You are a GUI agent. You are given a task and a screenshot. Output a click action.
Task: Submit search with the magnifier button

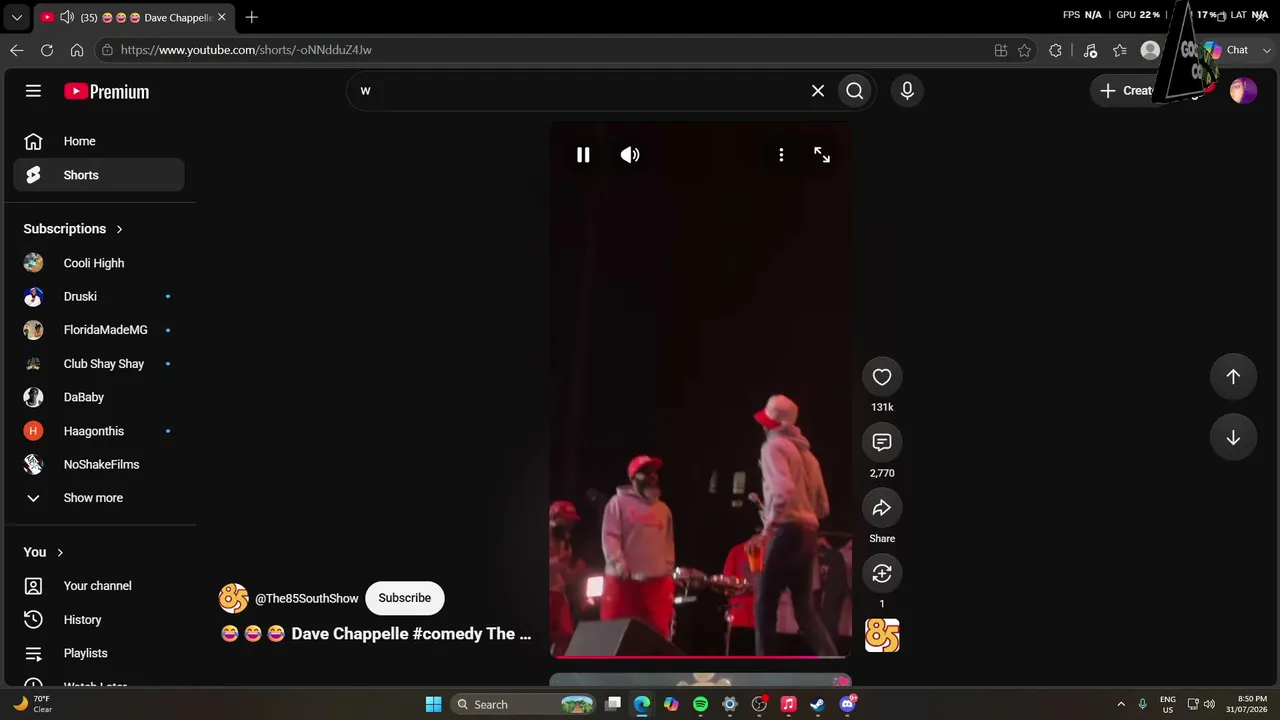(x=855, y=91)
